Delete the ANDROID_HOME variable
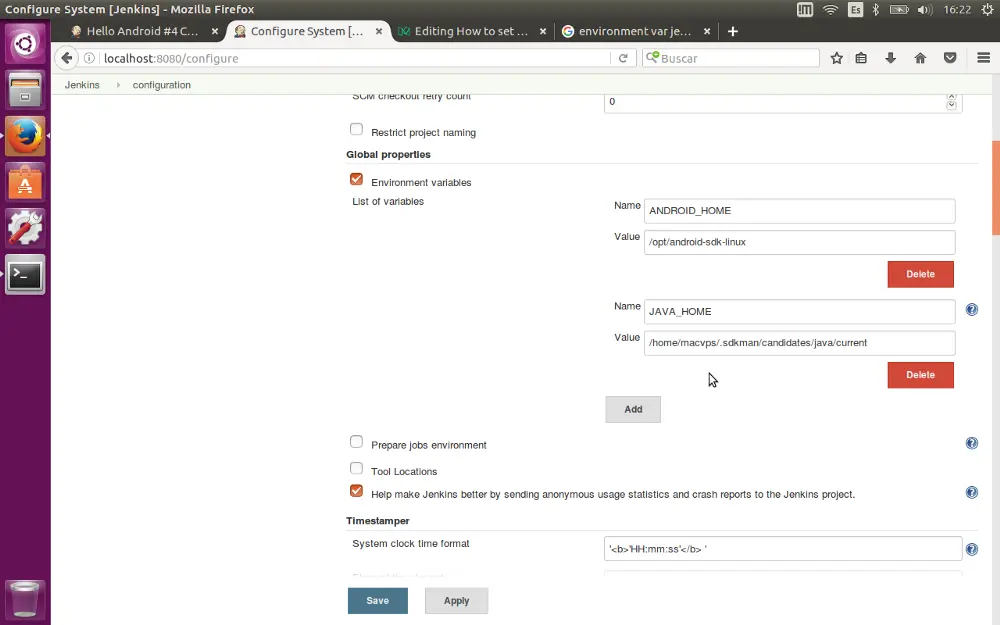This screenshot has height=625, width=1000. click(x=920, y=274)
